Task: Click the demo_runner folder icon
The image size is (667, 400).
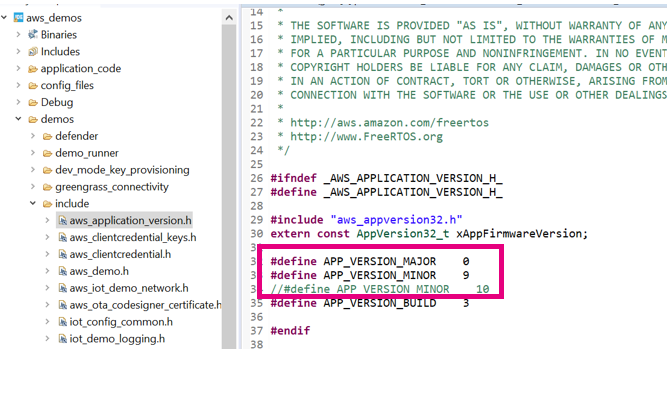Action: pyautogui.click(x=47, y=153)
